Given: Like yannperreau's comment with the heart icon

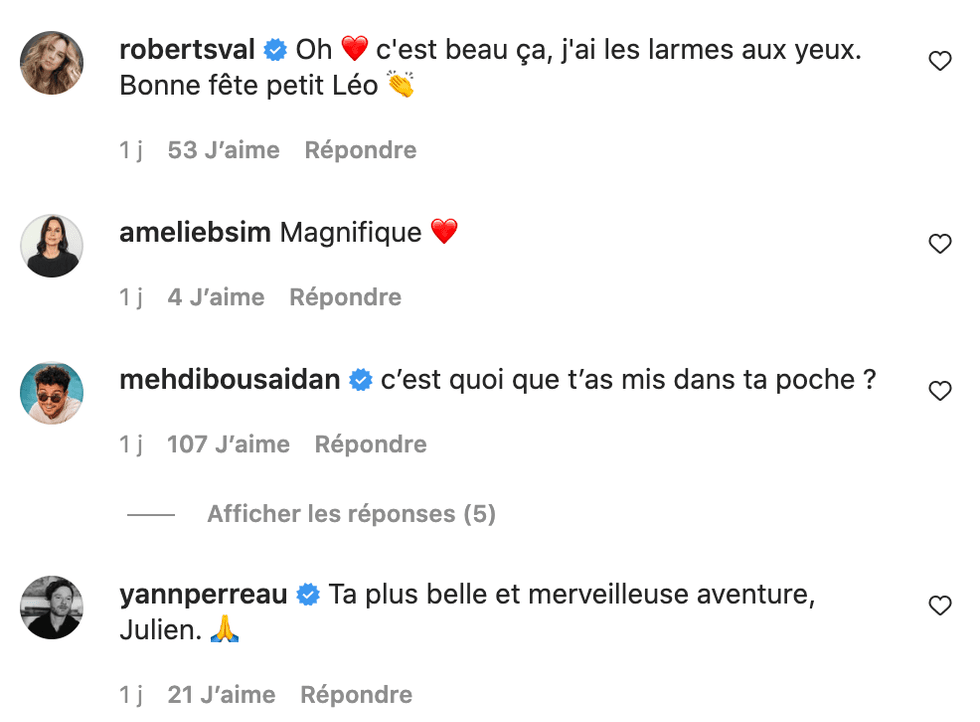Looking at the screenshot, I should click(940, 605).
